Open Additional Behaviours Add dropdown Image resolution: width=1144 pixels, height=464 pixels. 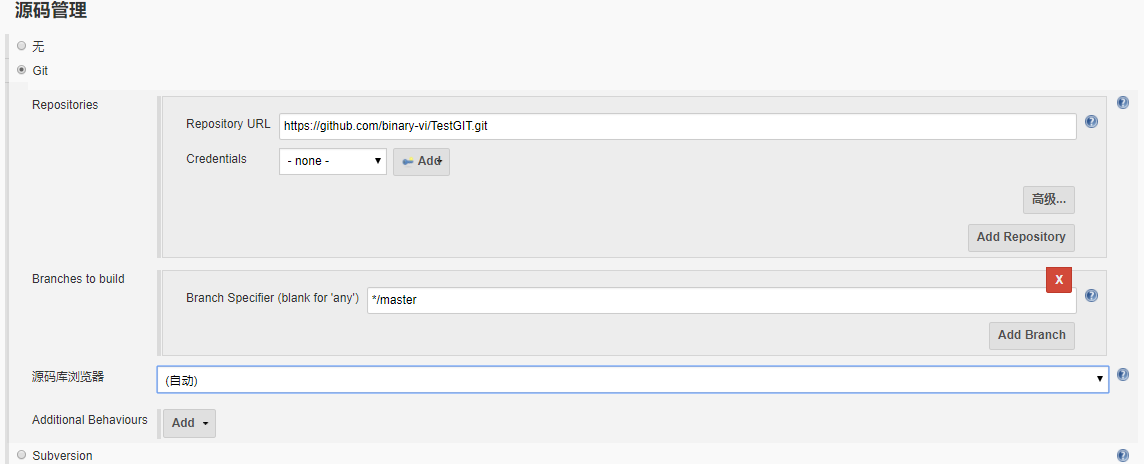[x=189, y=423]
